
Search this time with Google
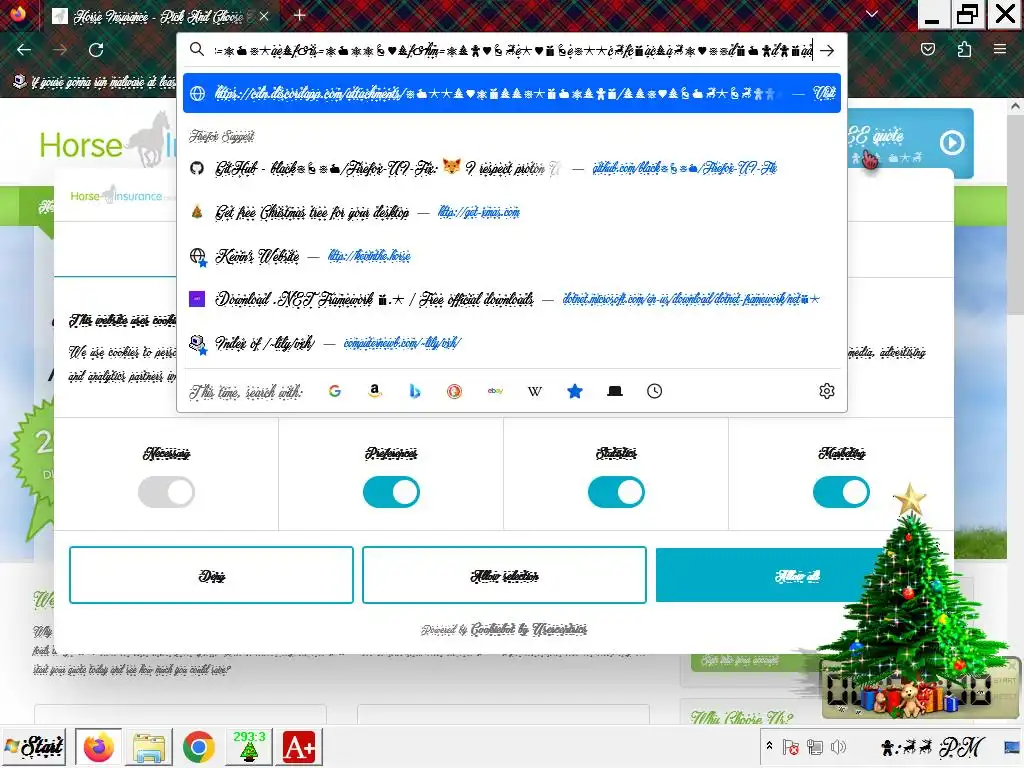tap(335, 391)
